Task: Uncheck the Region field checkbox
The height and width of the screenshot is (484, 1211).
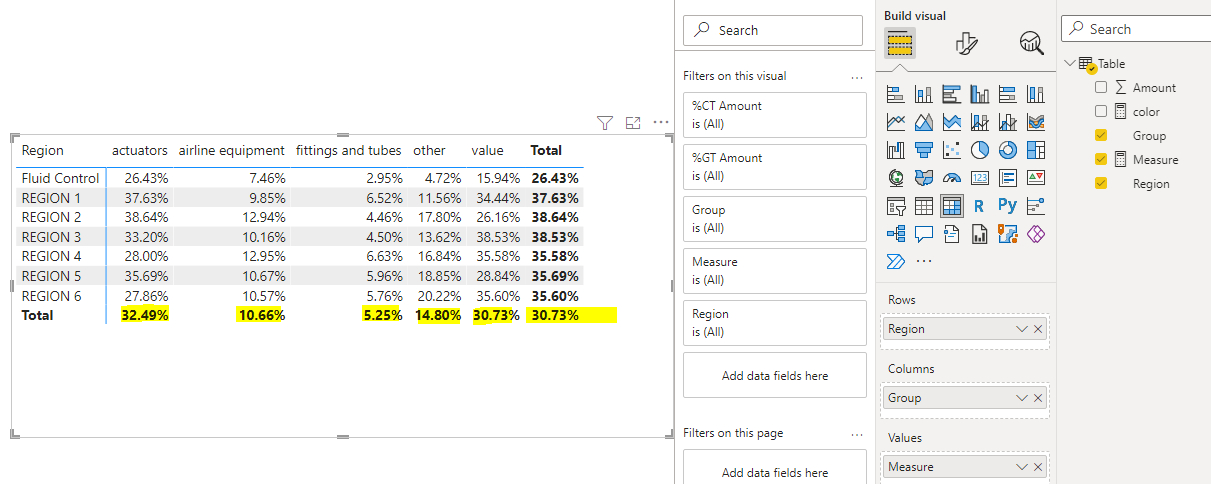Action: click(x=1101, y=184)
